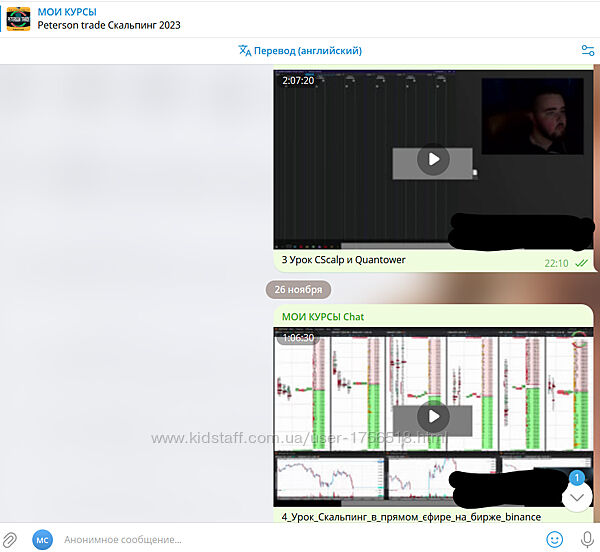Click Перевод (английский) translate button
This screenshot has height=552, width=600.
(x=307, y=50)
